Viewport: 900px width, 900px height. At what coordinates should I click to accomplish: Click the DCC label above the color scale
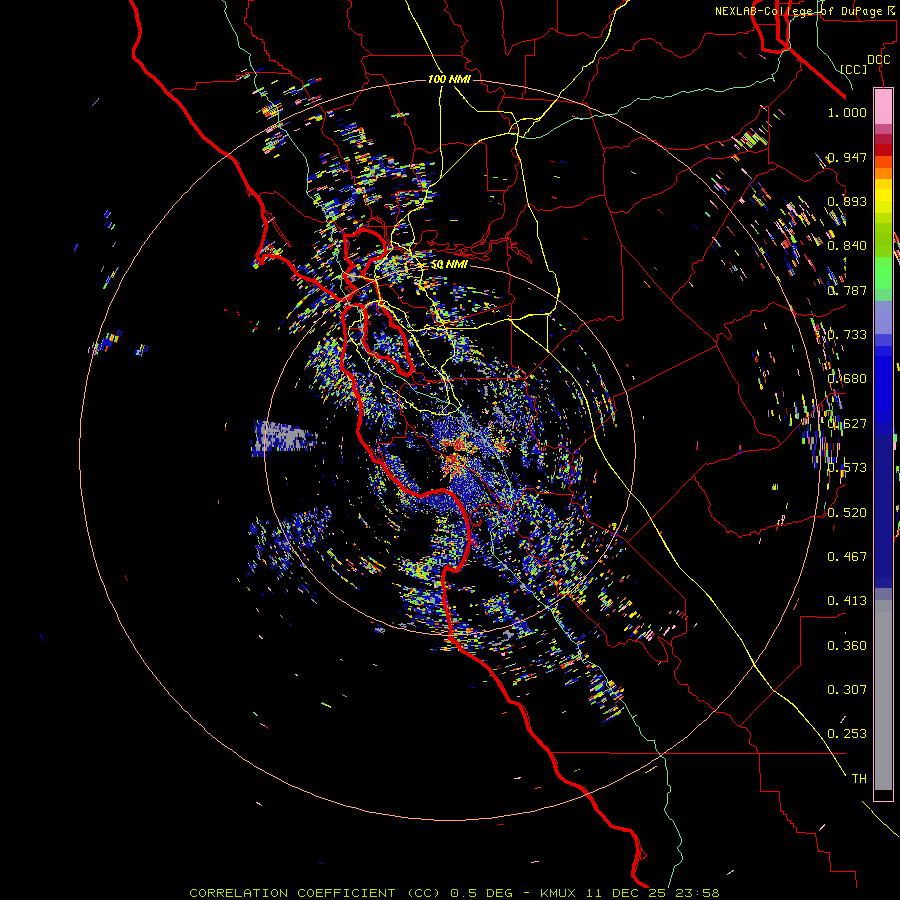(x=878, y=60)
